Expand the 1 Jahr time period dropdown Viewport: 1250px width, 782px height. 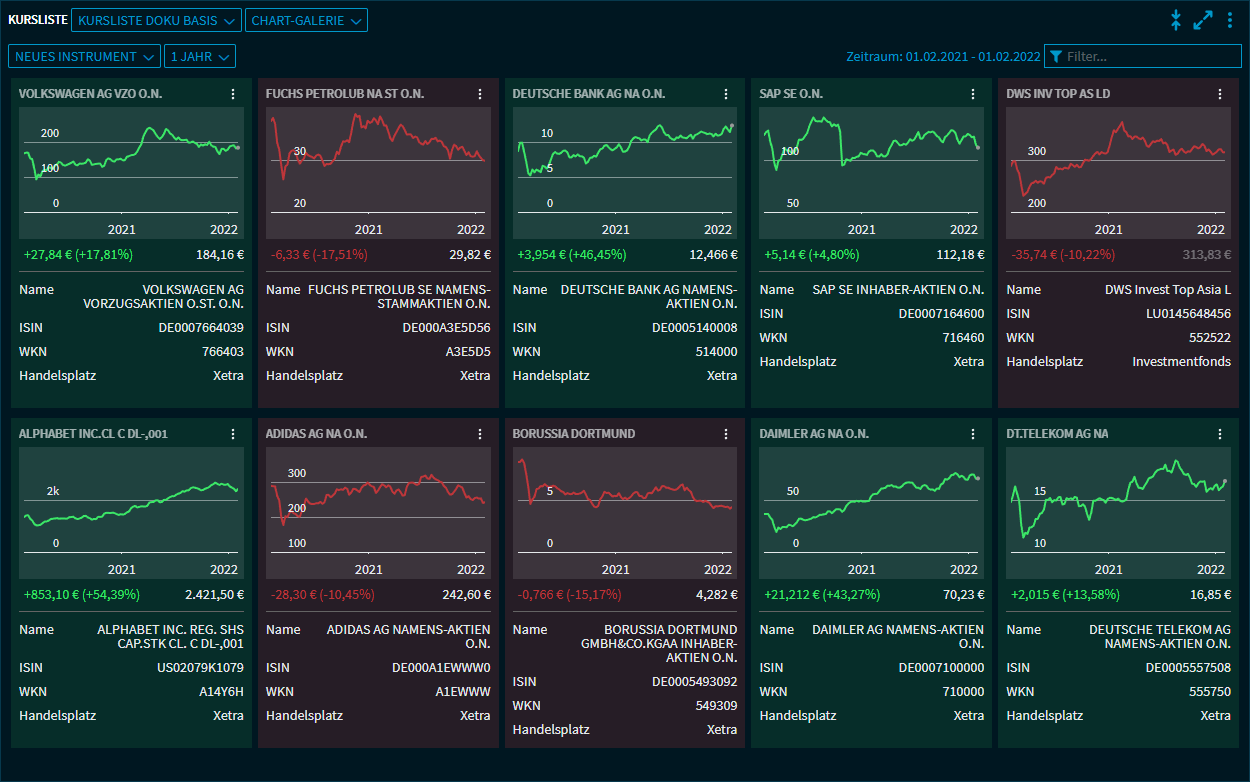tap(200, 57)
